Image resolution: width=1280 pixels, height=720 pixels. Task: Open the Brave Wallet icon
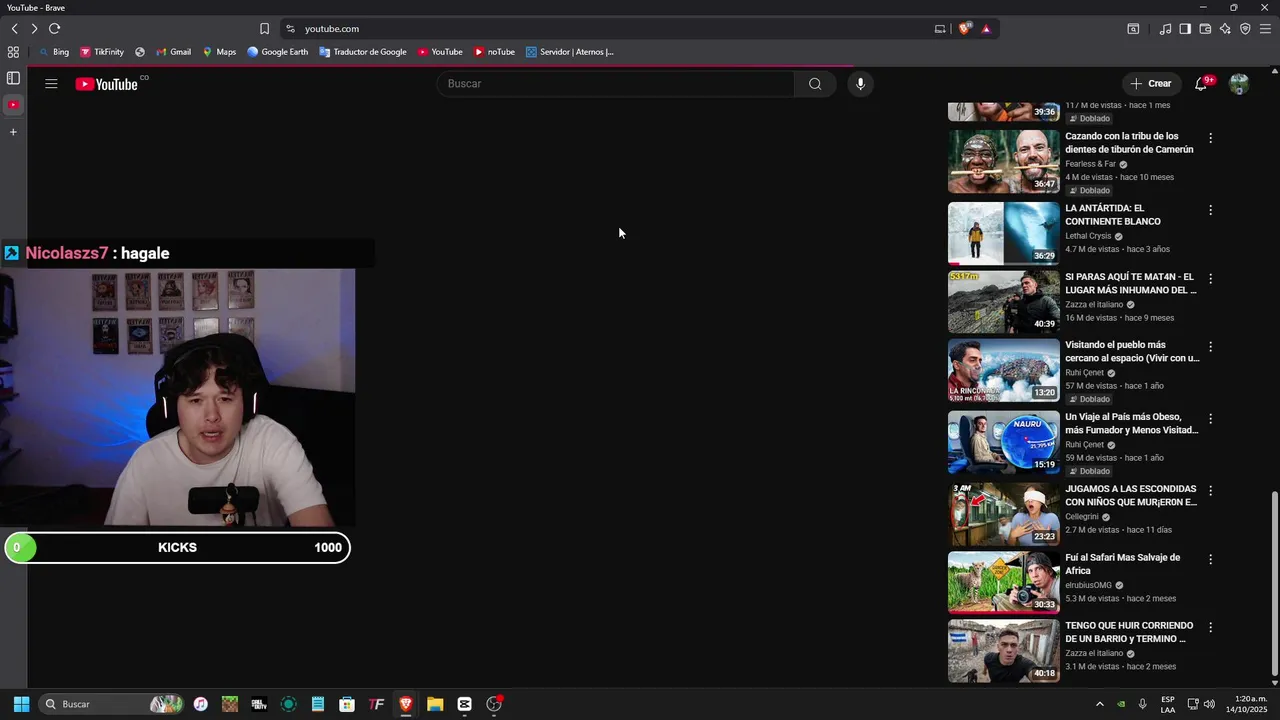point(1205,29)
